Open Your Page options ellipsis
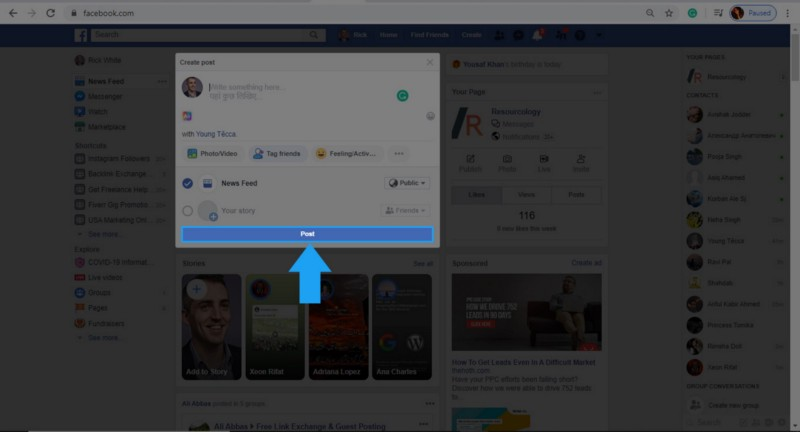This screenshot has width=800, height=432. coord(596,92)
